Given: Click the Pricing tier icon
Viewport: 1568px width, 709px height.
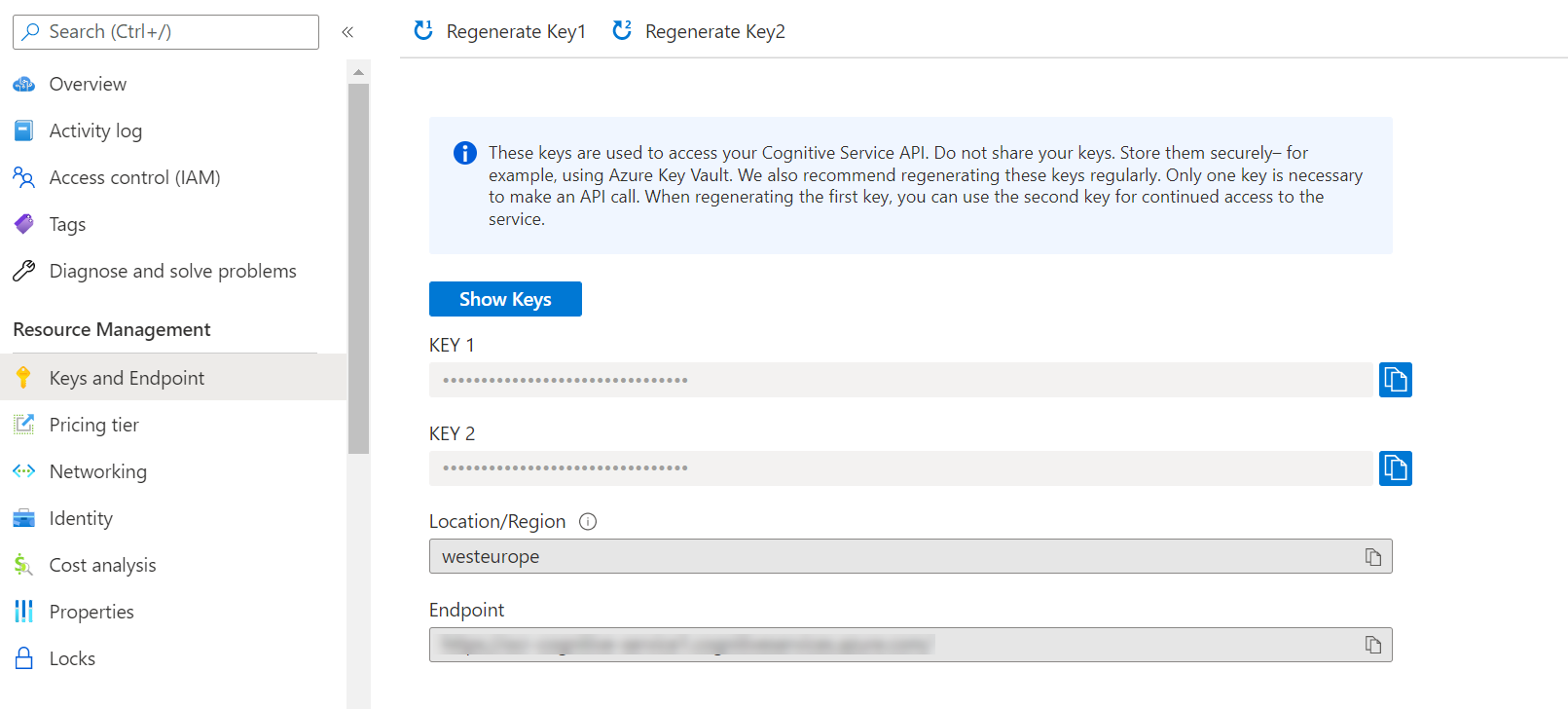Looking at the screenshot, I should pos(23,425).
